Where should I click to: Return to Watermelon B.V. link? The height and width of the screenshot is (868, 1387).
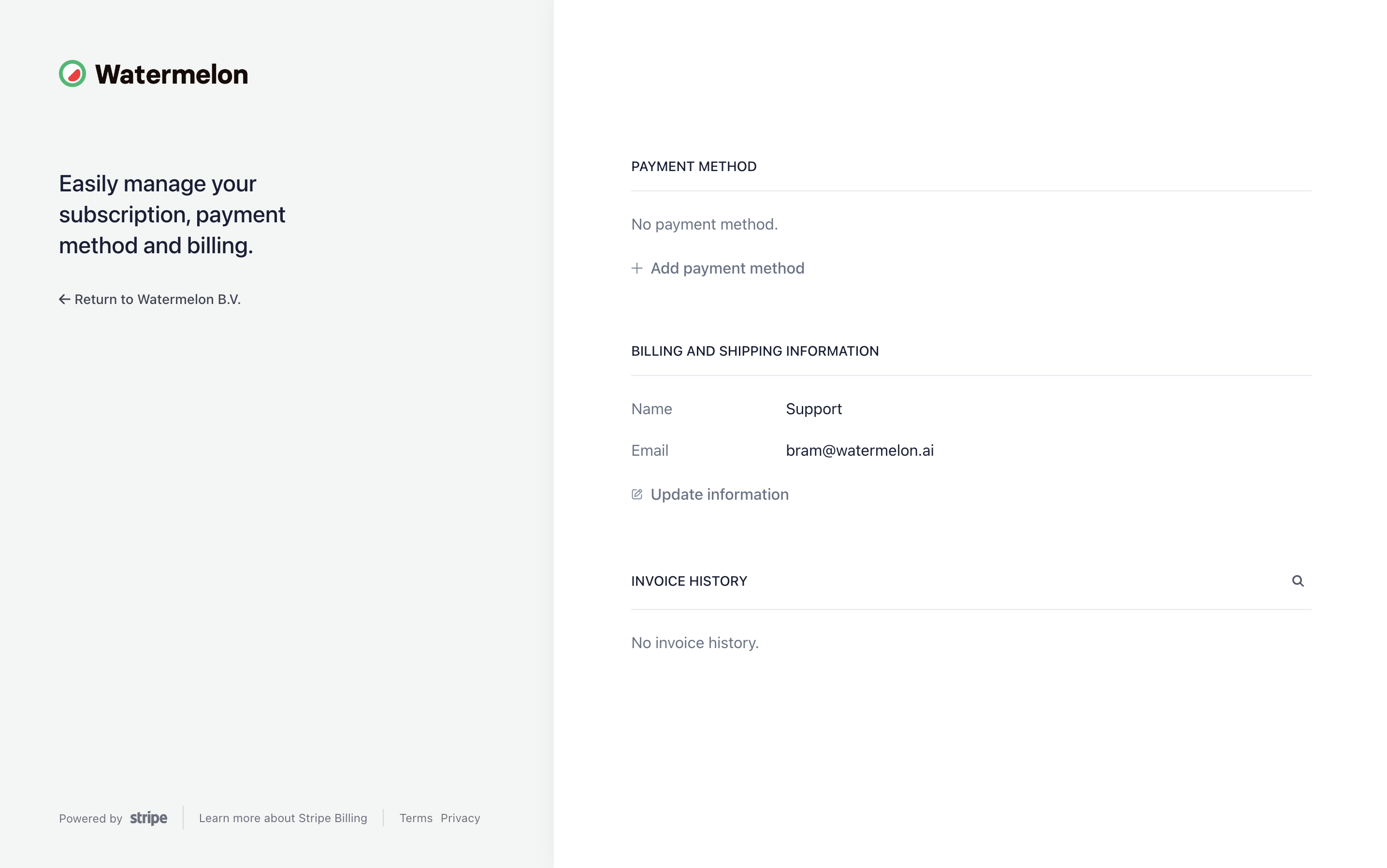pos(150,299)
